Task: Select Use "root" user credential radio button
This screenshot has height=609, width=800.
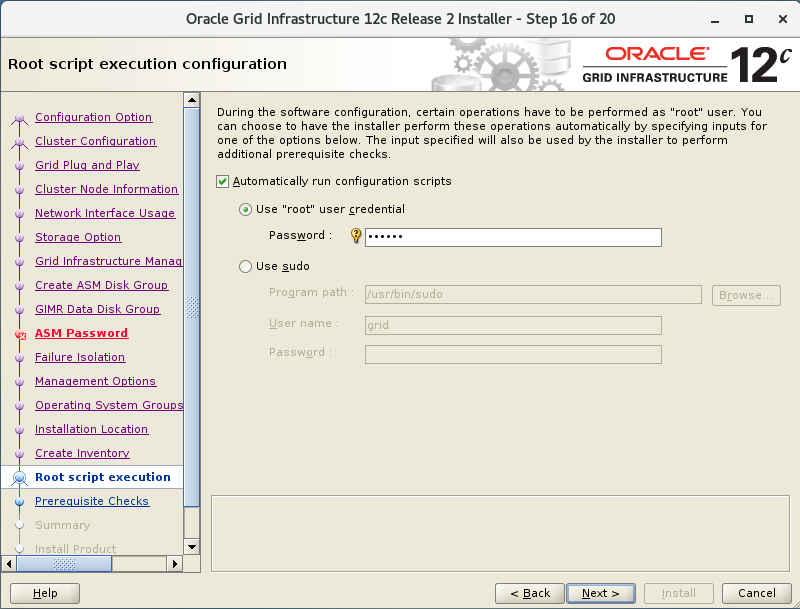Action: click(245, 210)
